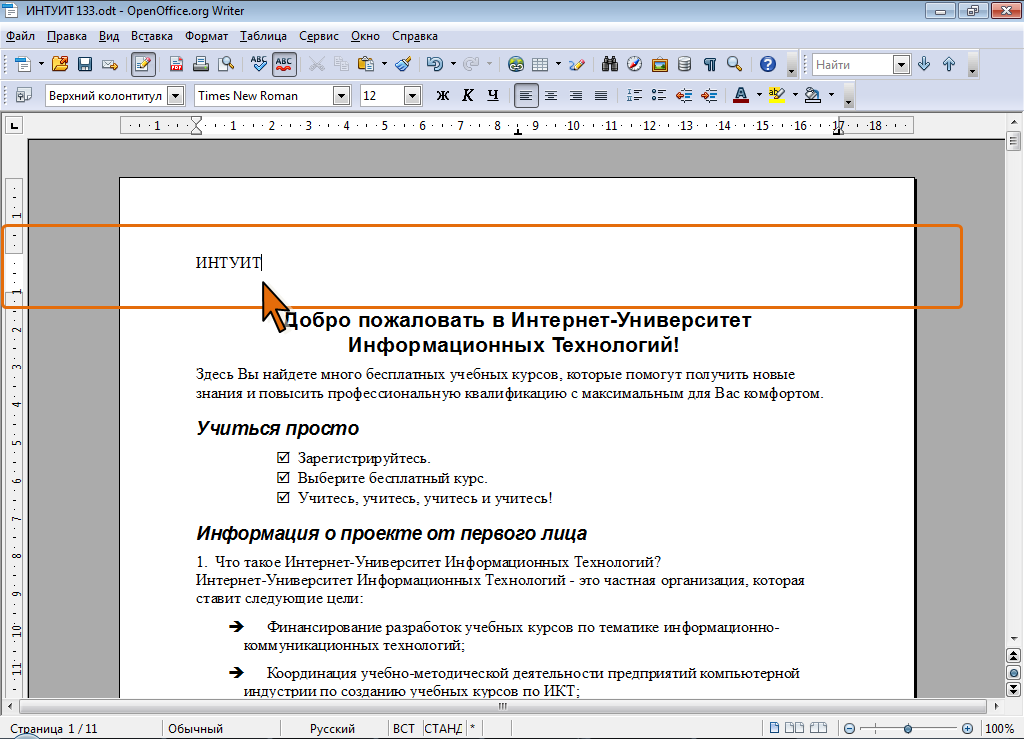This screenshot has height=739, width=1024.
Task: Open the Вид menu
Action: click(x=109, y=36)
